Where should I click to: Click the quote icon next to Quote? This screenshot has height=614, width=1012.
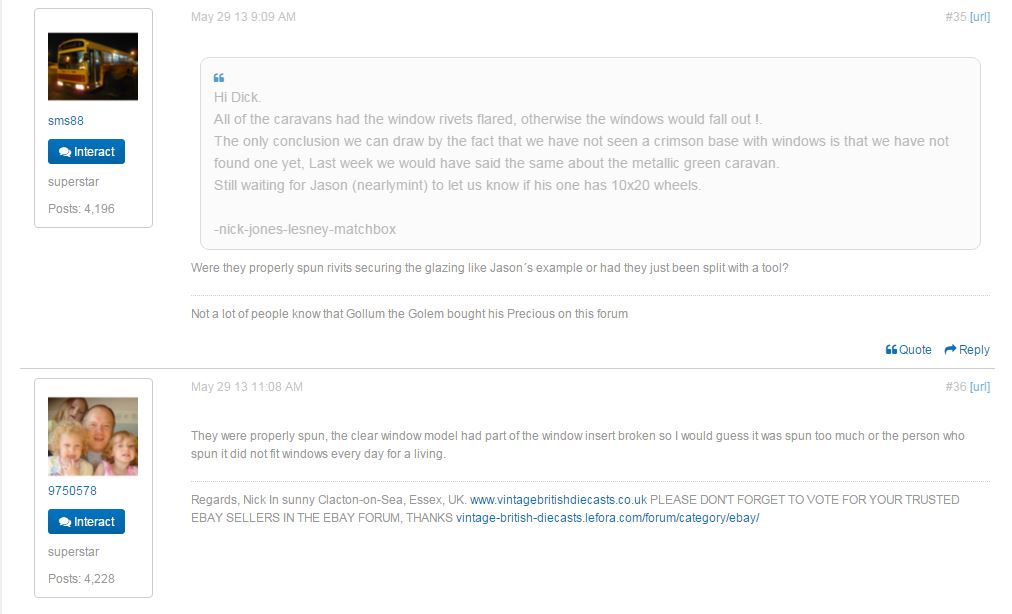click(891, 350)
